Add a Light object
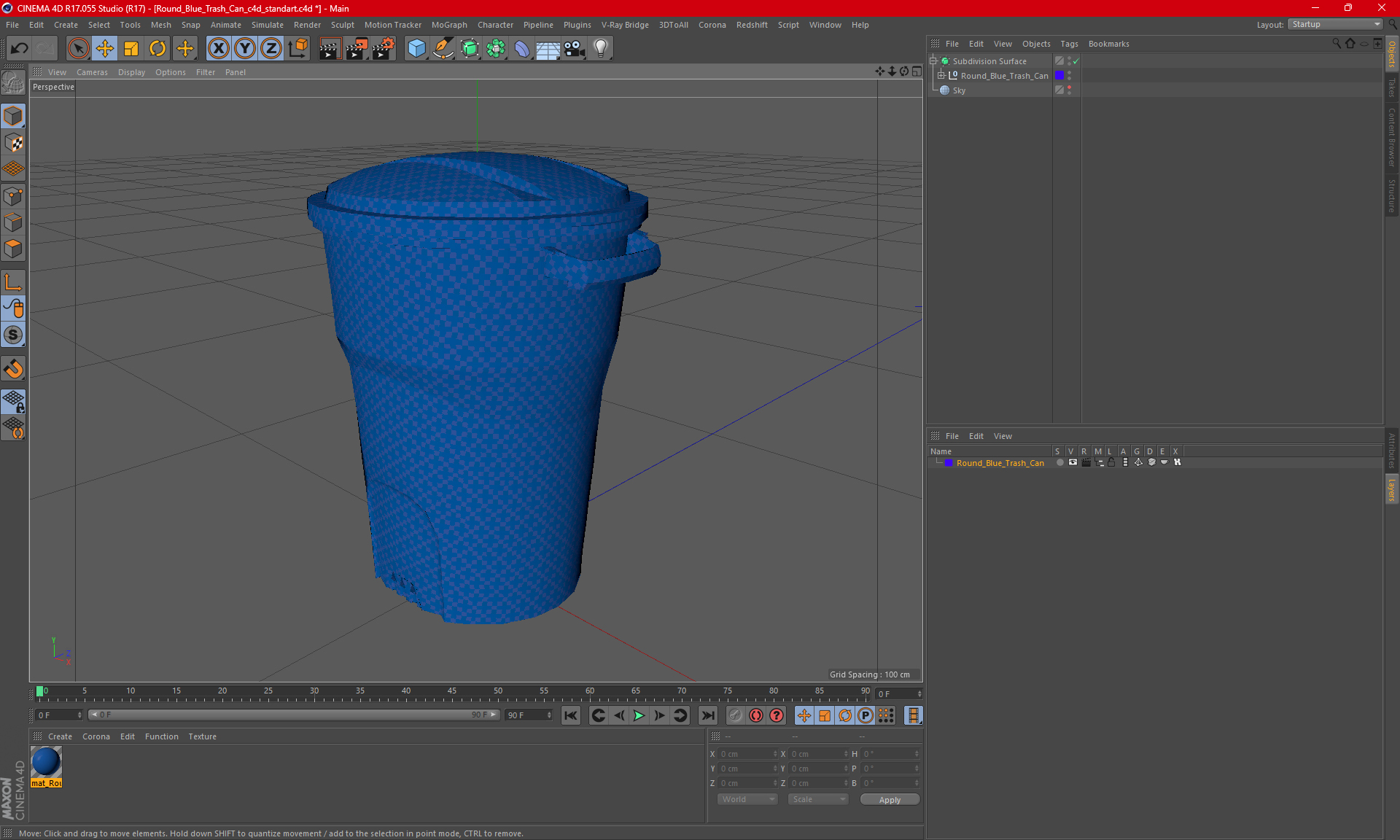This screenshot has width=1400, height=840. pyautogui.click(x=601, y=48)
